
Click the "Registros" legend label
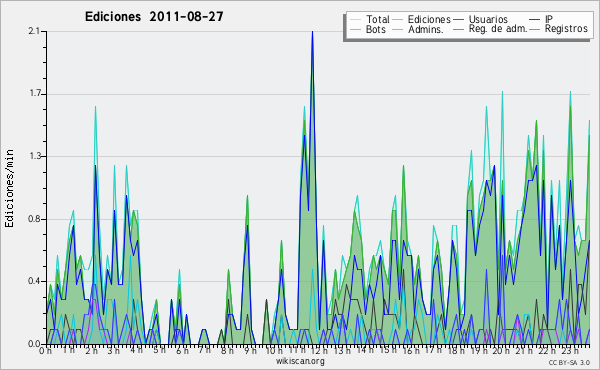pyautogui.click(x=566, y=29)
